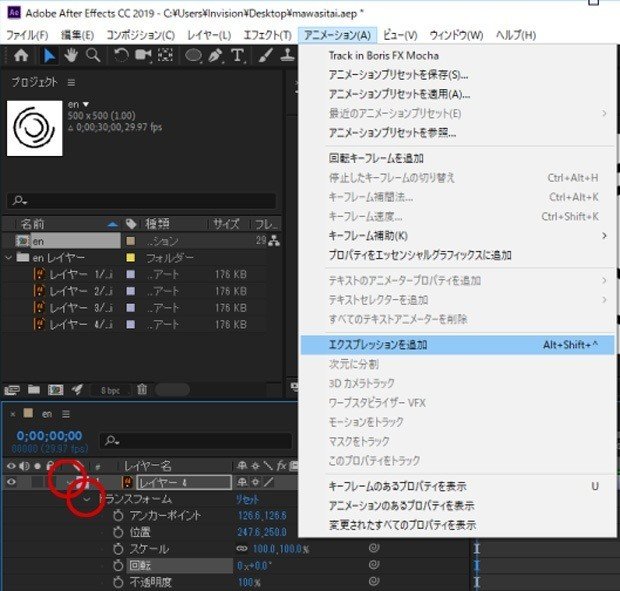The height and width of the screenshot is (591, 620).
Task: Click the 不透明度 value 100%
Action: click(249, 582)
